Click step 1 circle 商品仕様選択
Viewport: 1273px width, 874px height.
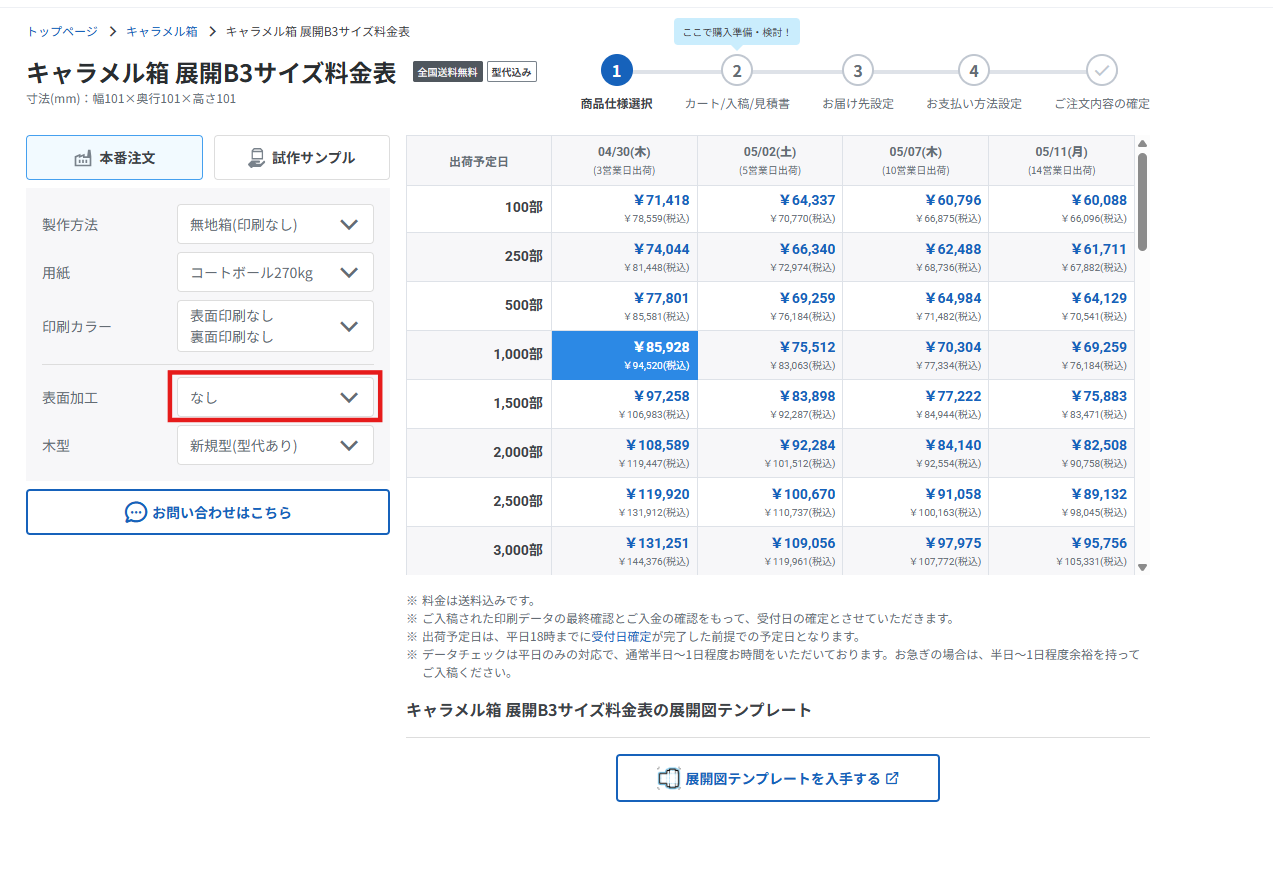pos(616,71)
